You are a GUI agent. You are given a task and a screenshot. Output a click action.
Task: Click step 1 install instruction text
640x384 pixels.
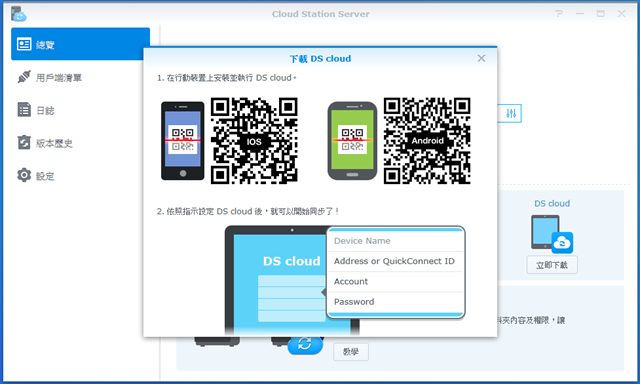coord(227,78)
